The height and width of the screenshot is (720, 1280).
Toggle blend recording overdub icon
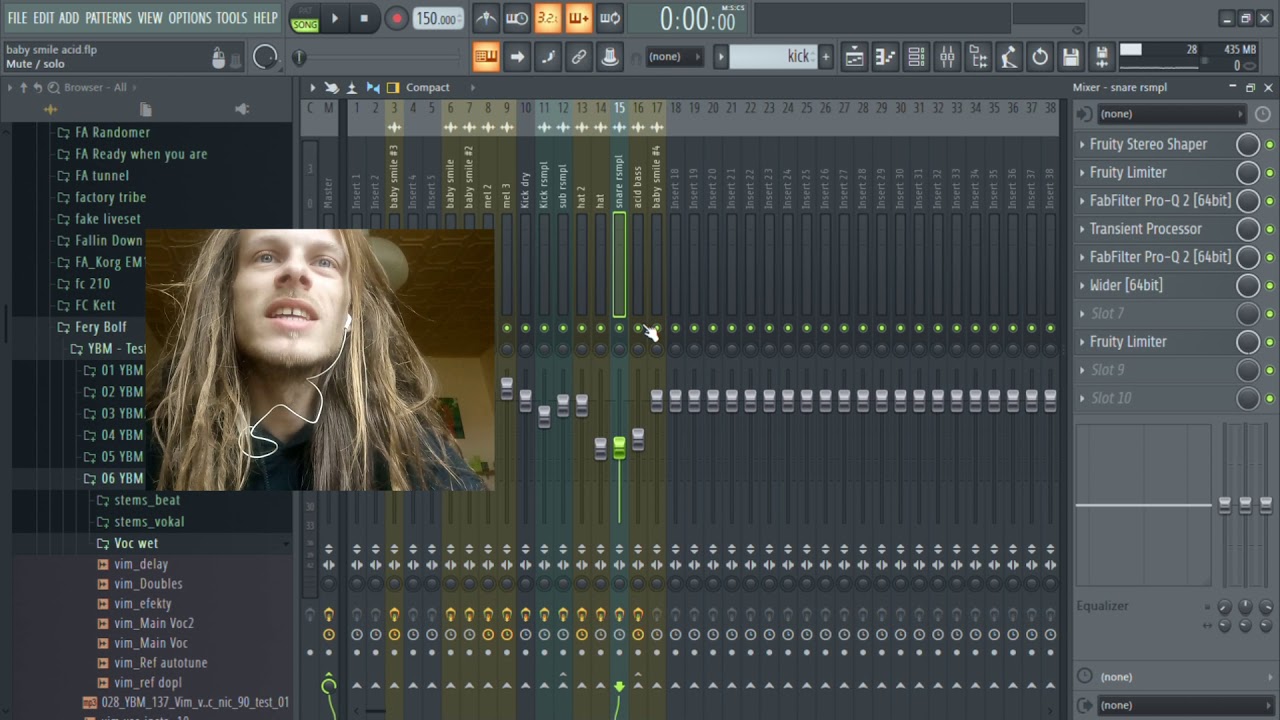tap(579, 18)
